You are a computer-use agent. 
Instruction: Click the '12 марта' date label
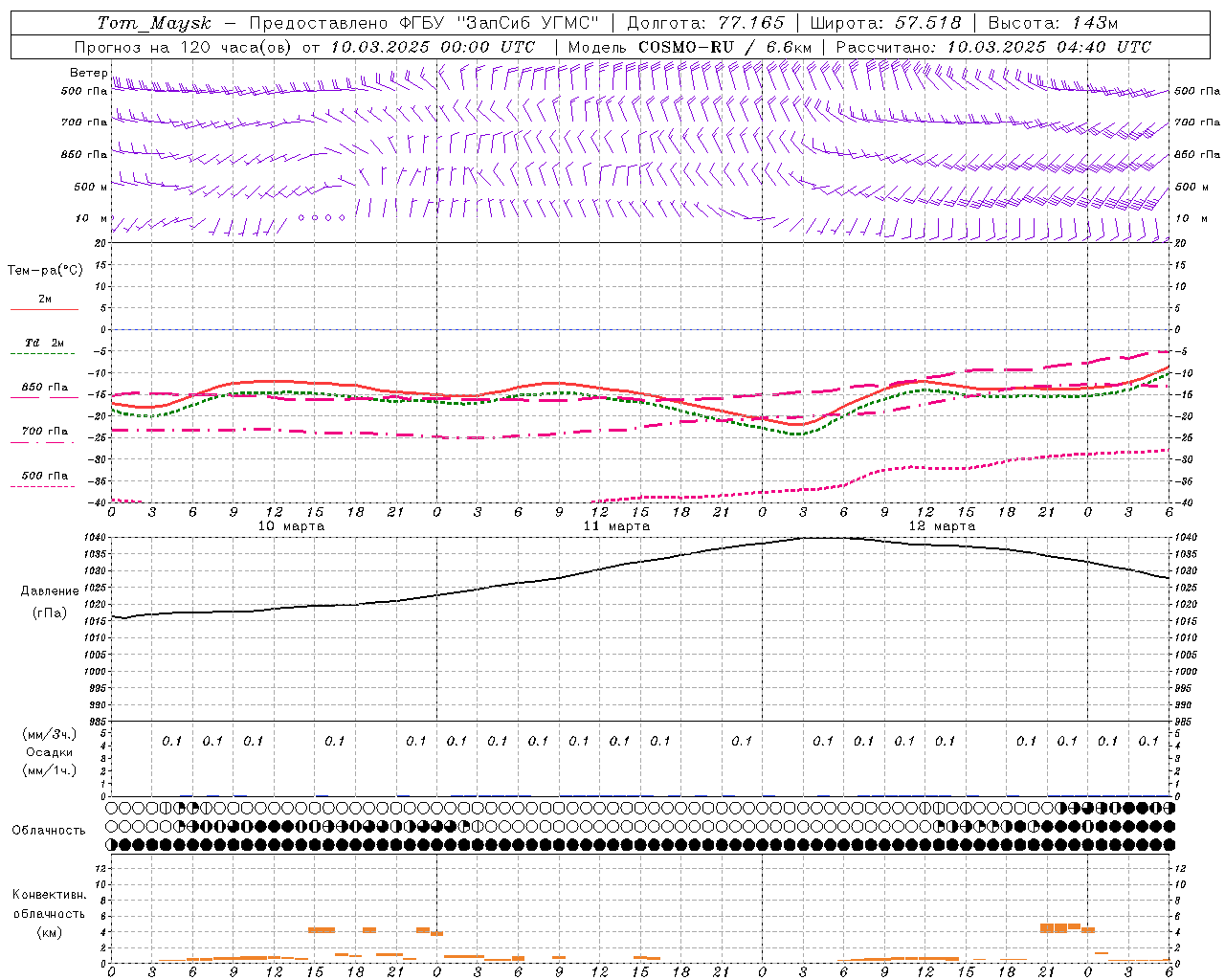point(942,525)
